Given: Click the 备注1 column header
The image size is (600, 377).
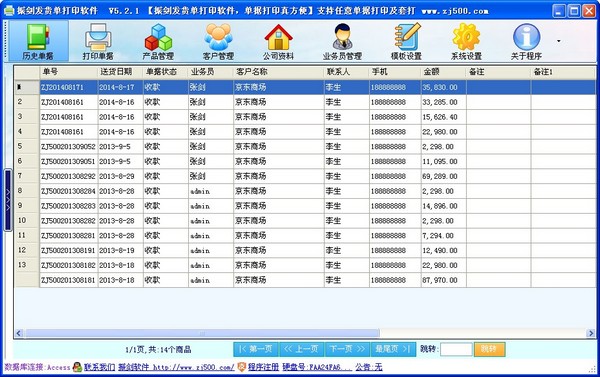Looking at the screenshot, I should [563, 72].
